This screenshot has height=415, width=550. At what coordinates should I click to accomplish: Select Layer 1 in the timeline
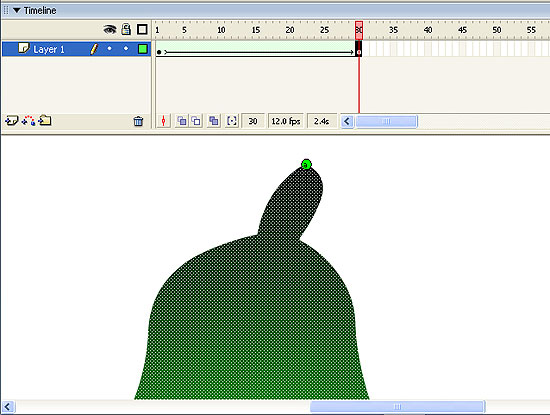coord(76,49)
